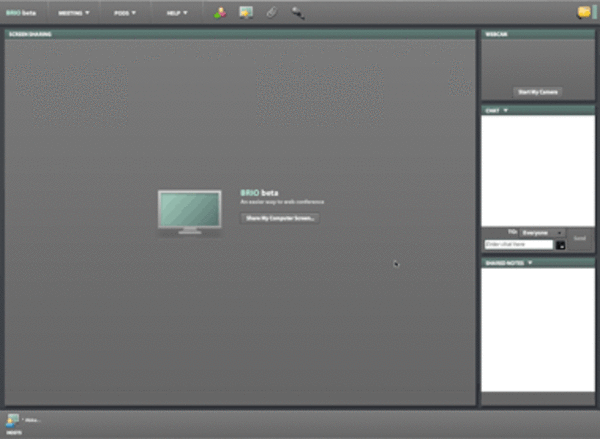
Task: Open the Help menu
Action: [177, 13]
